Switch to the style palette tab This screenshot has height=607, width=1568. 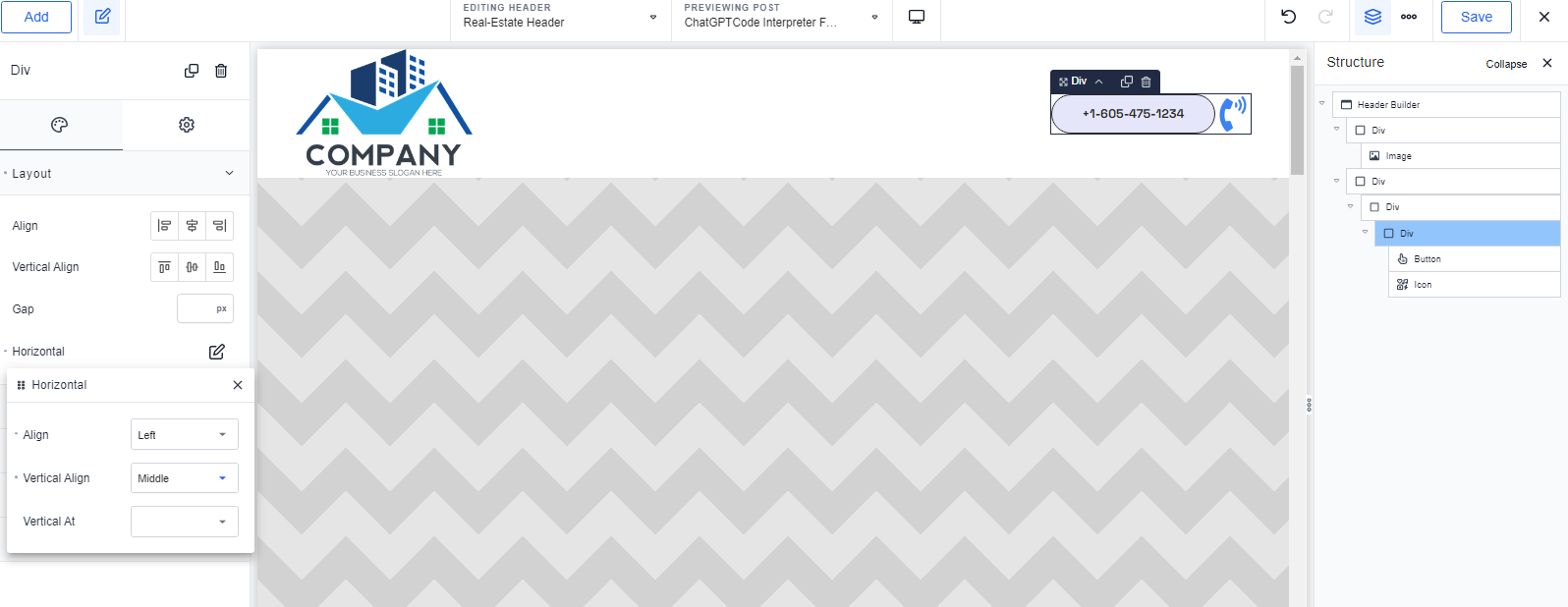tap(60, 125)
